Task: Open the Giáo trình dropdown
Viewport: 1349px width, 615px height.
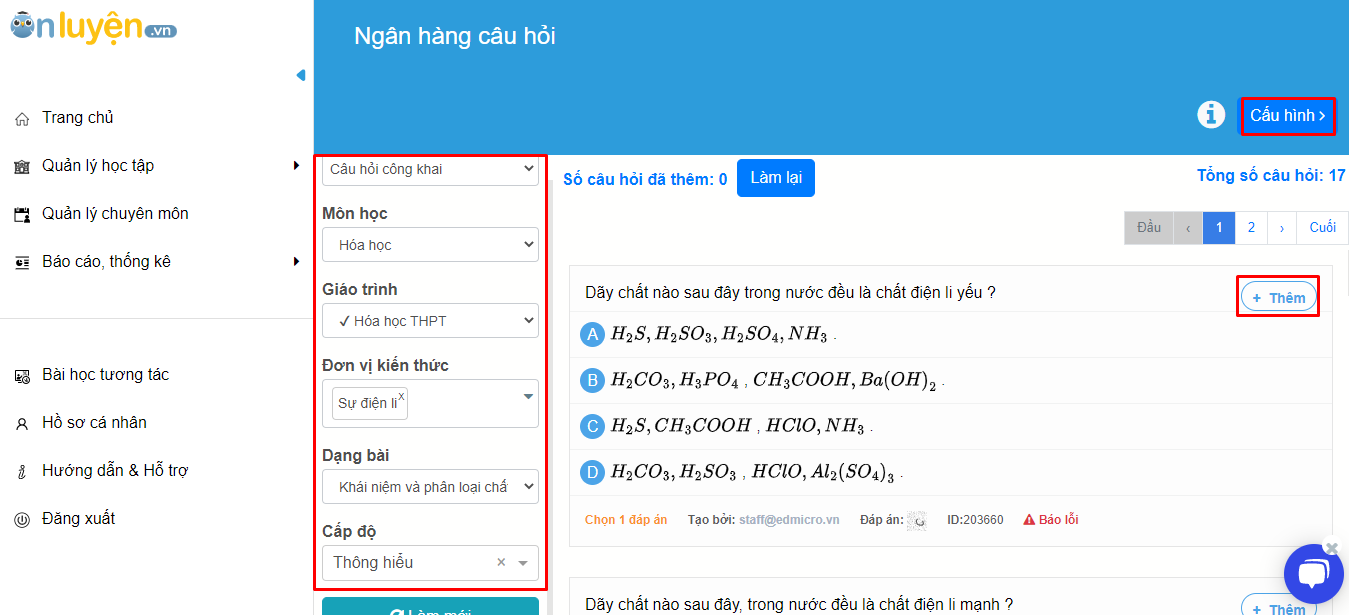Action: pos(430,321)
